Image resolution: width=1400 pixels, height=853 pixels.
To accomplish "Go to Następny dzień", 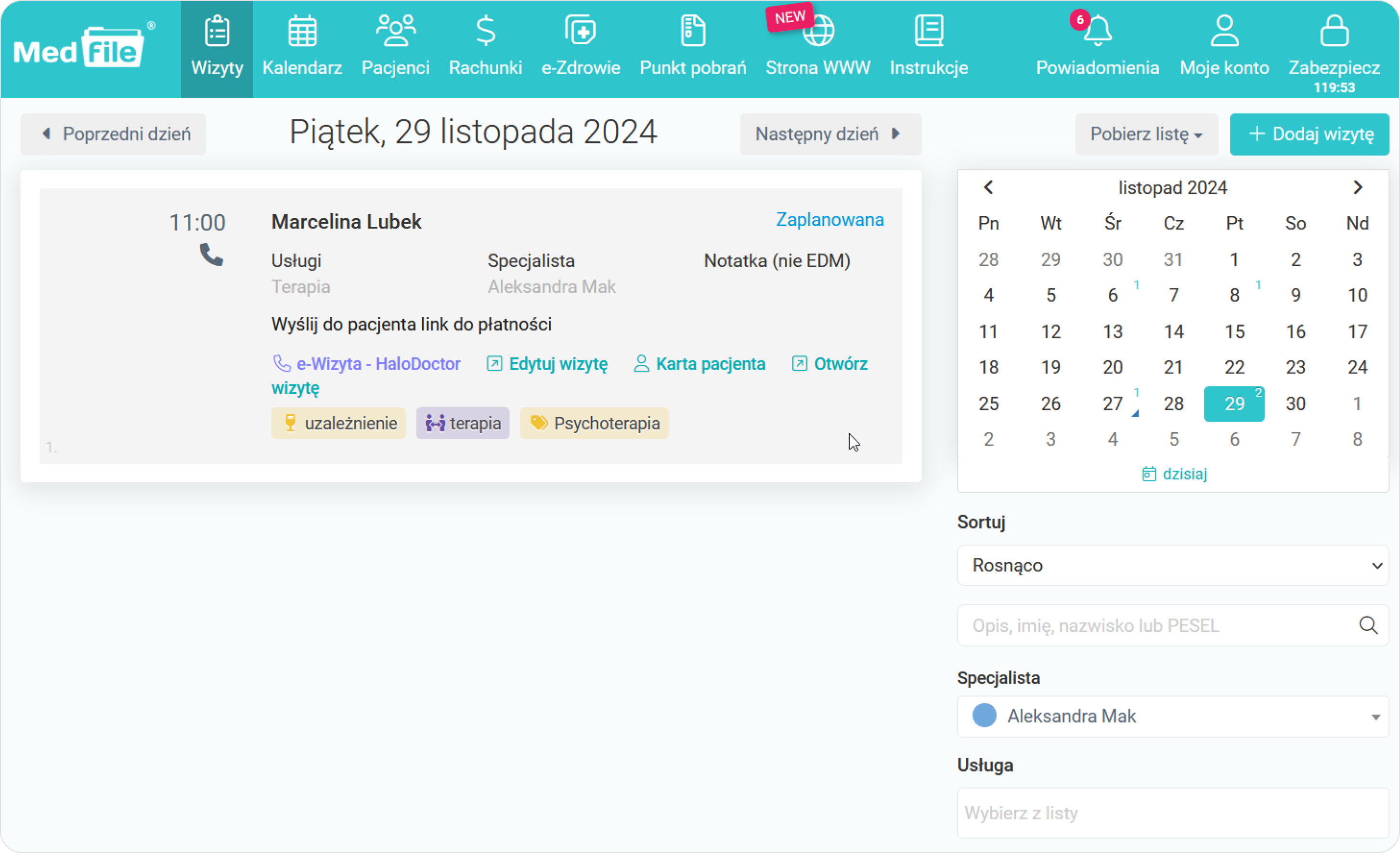I will [830, 134].
